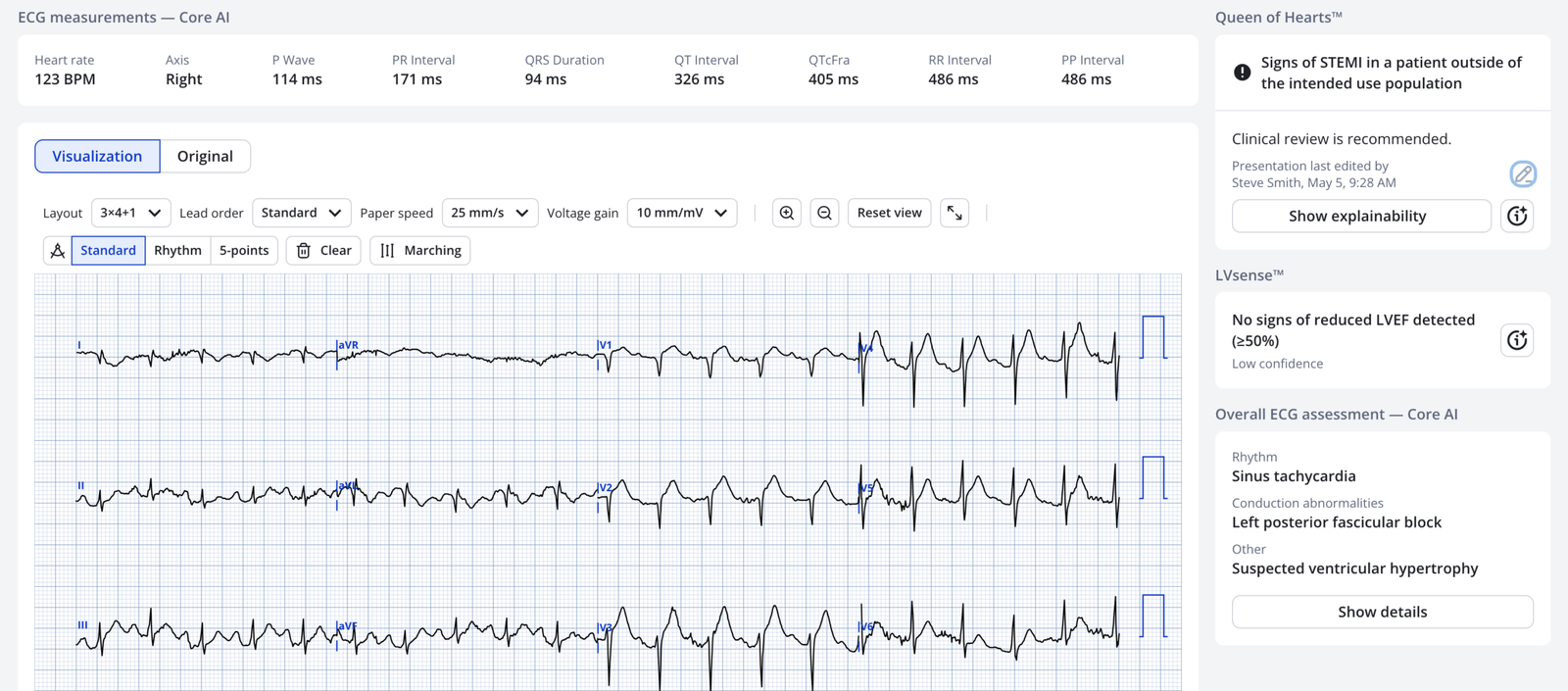Screen dimensions: 1568x691
Task: Open the Lead order Standard dropdown
Action: pyautogui.click(x=302, y=213)
